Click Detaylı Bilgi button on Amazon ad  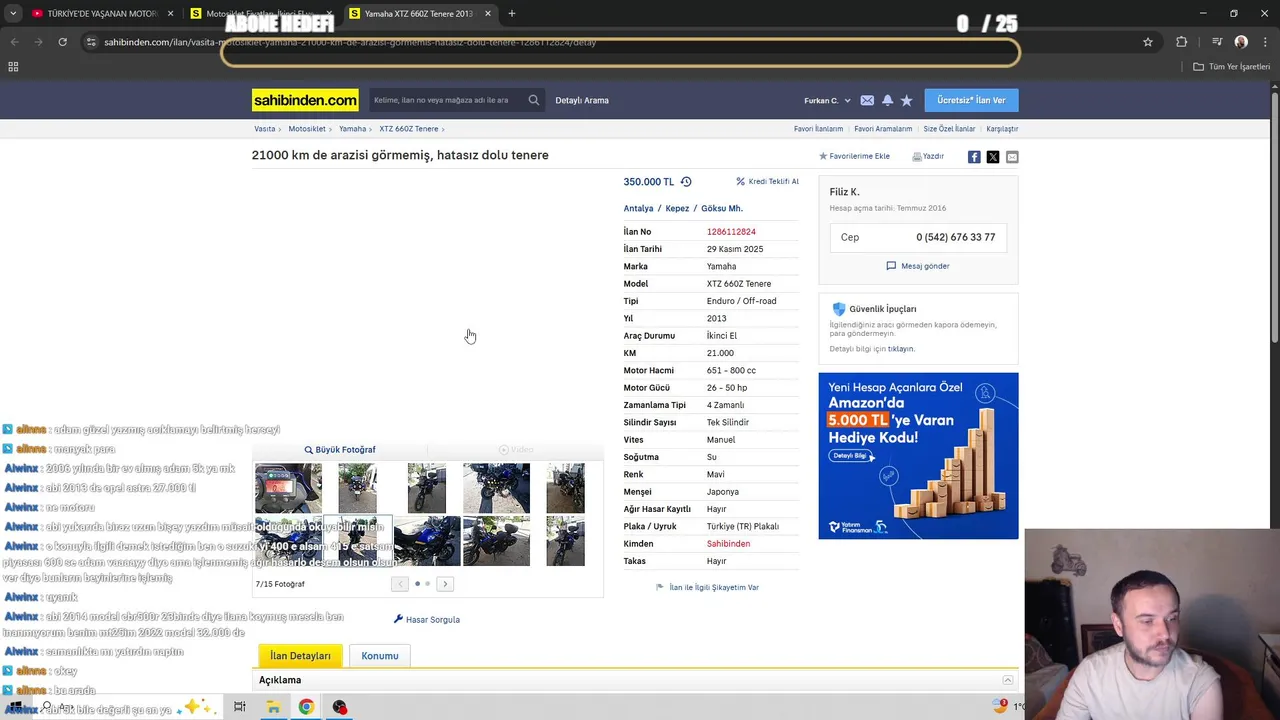(851, 455)
